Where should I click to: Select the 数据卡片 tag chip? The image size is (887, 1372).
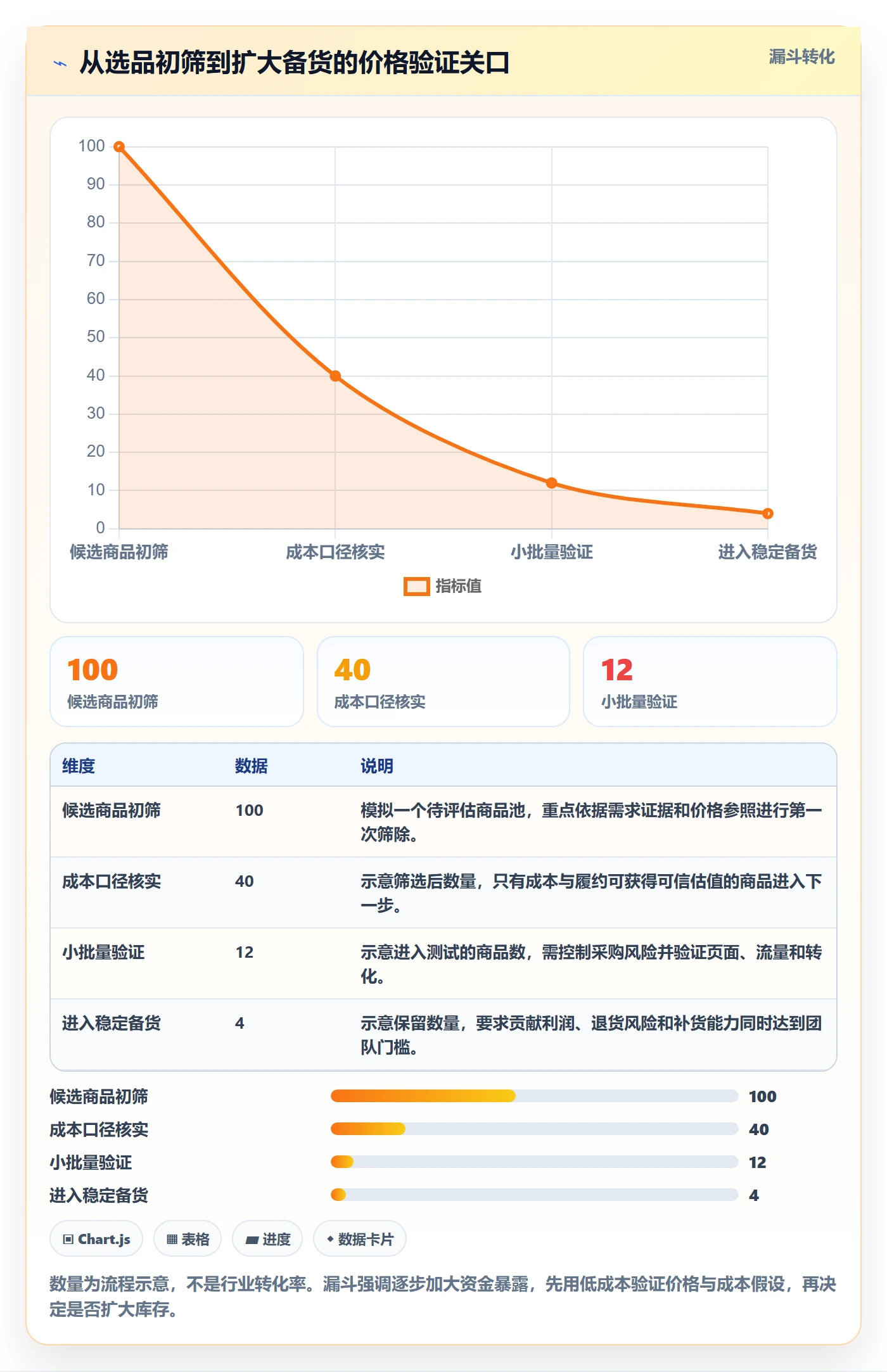point(360,1239)
